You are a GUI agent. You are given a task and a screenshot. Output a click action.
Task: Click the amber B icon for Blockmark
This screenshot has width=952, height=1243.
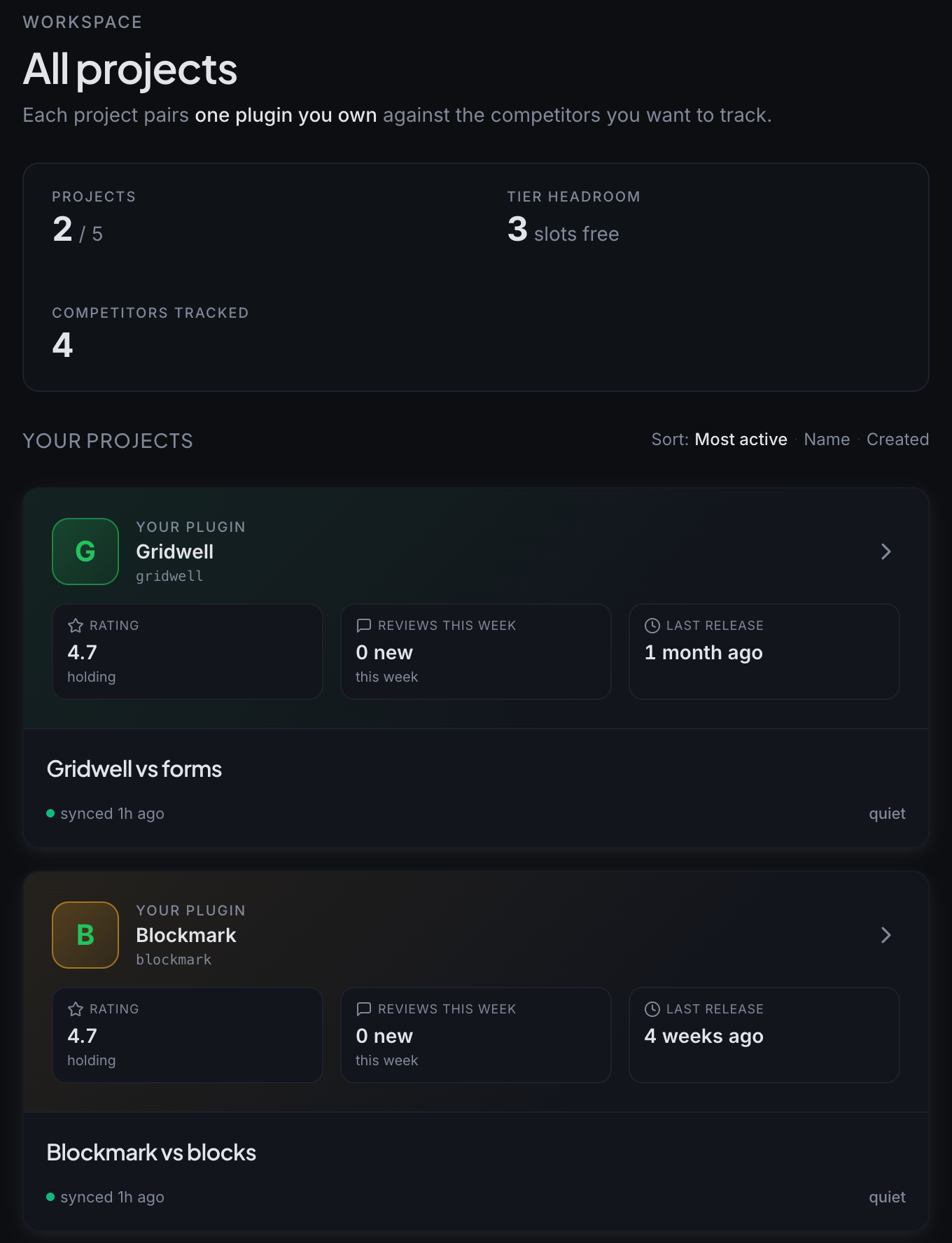(85, 935)
